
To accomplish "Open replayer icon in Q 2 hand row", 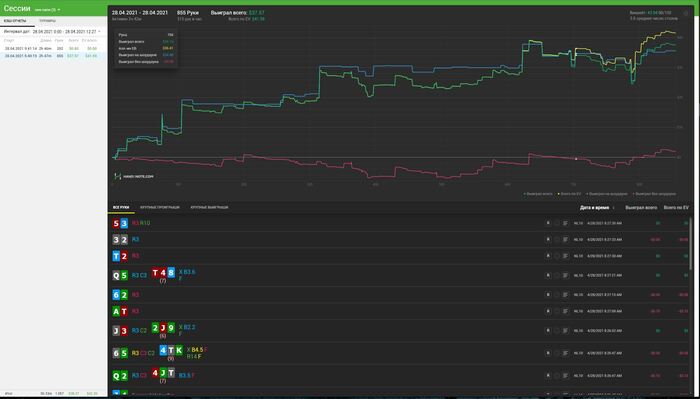I will (548, 376).
